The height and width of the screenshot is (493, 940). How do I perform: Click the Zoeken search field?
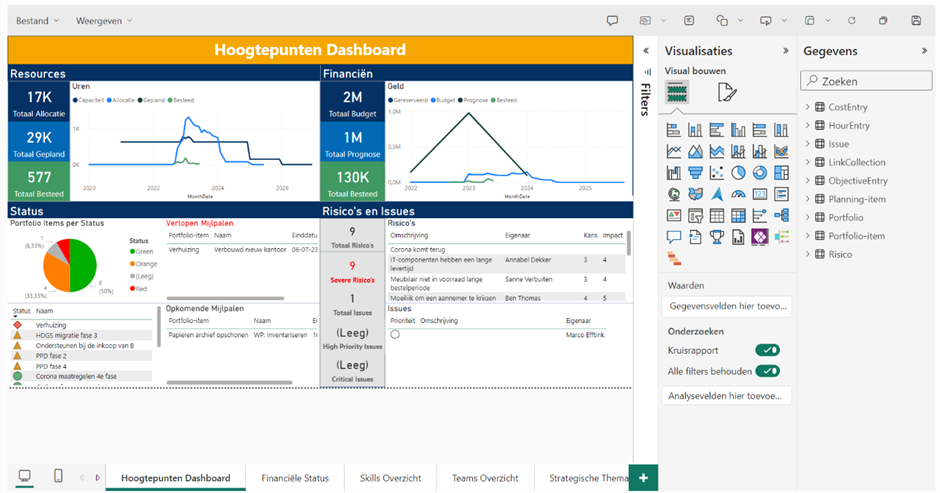click(x=866, y=81)
